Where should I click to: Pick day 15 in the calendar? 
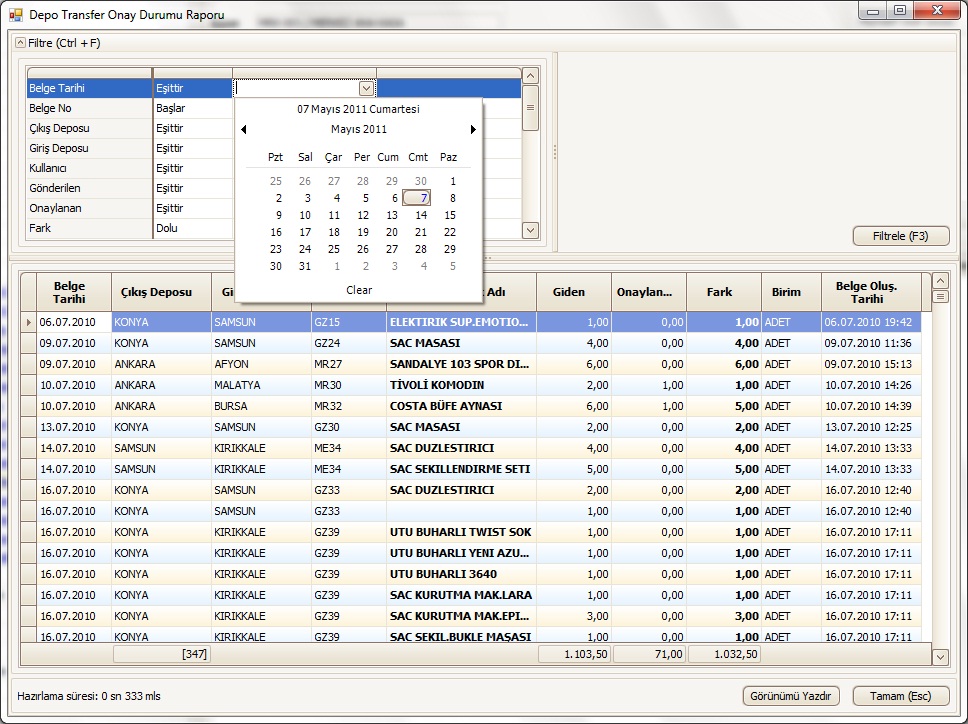[450, 215]
